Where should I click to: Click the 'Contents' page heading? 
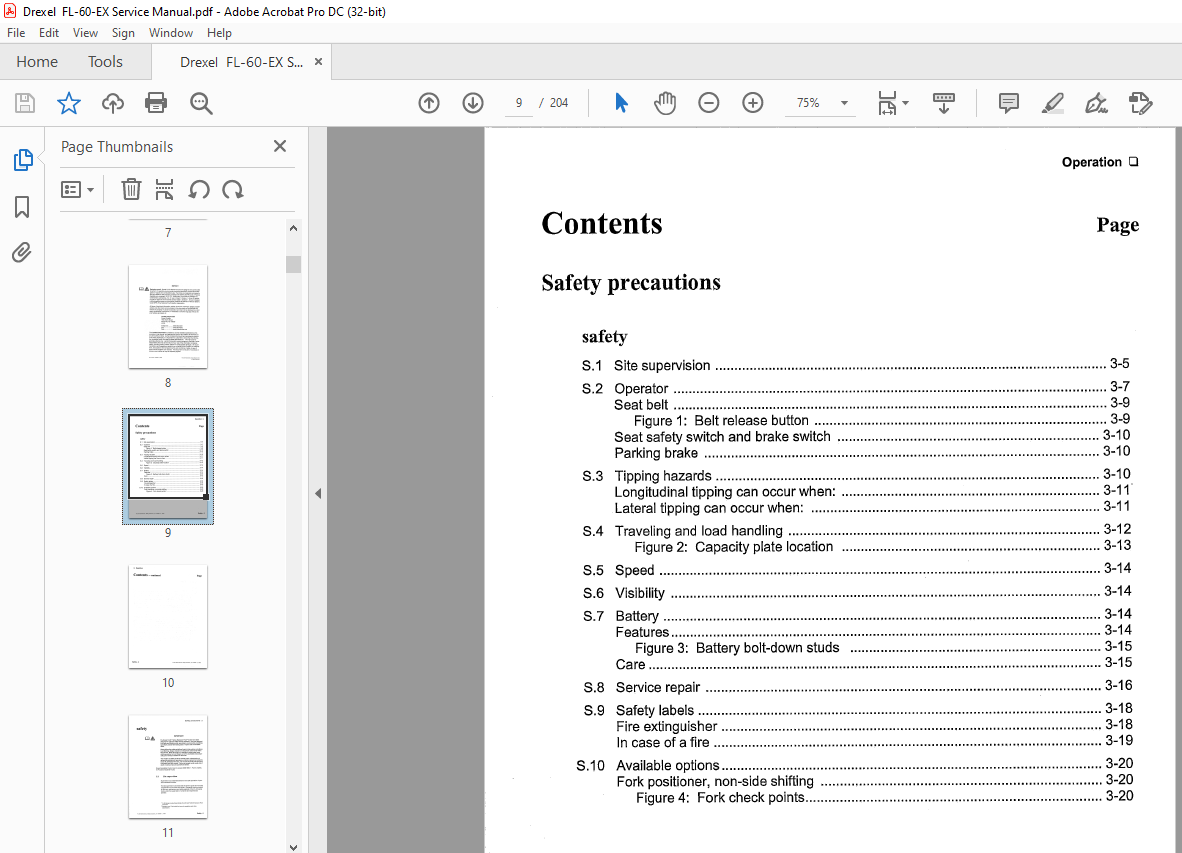click(x=602, y=224)
